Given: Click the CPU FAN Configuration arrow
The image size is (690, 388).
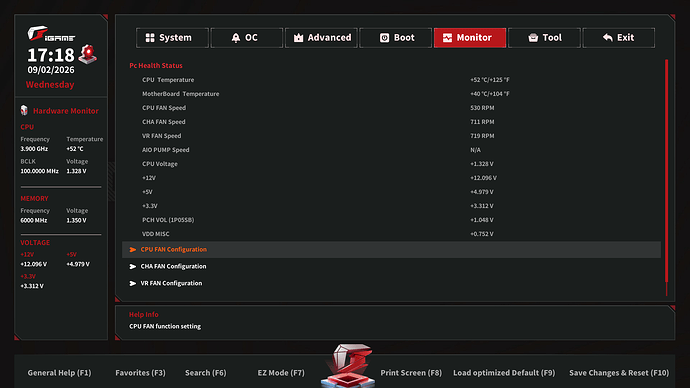Looking at the screenshot, I should [132, 249].
